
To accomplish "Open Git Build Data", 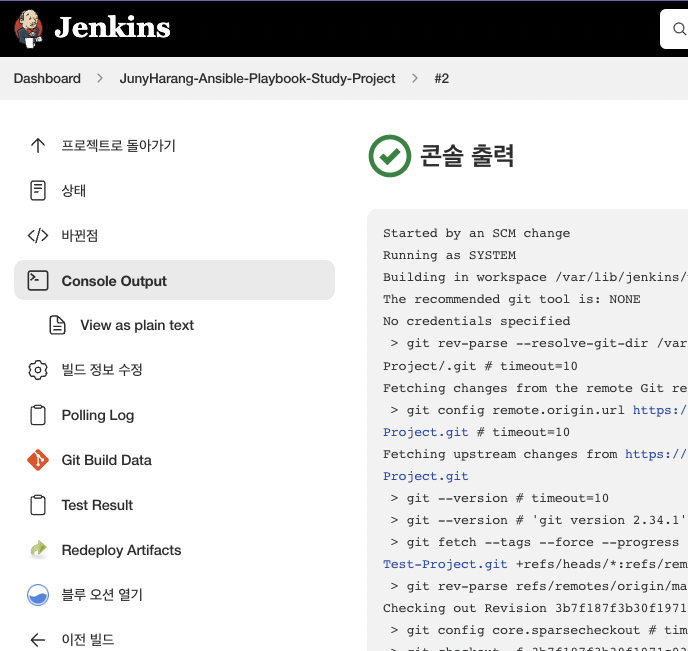I will [107, 460].
